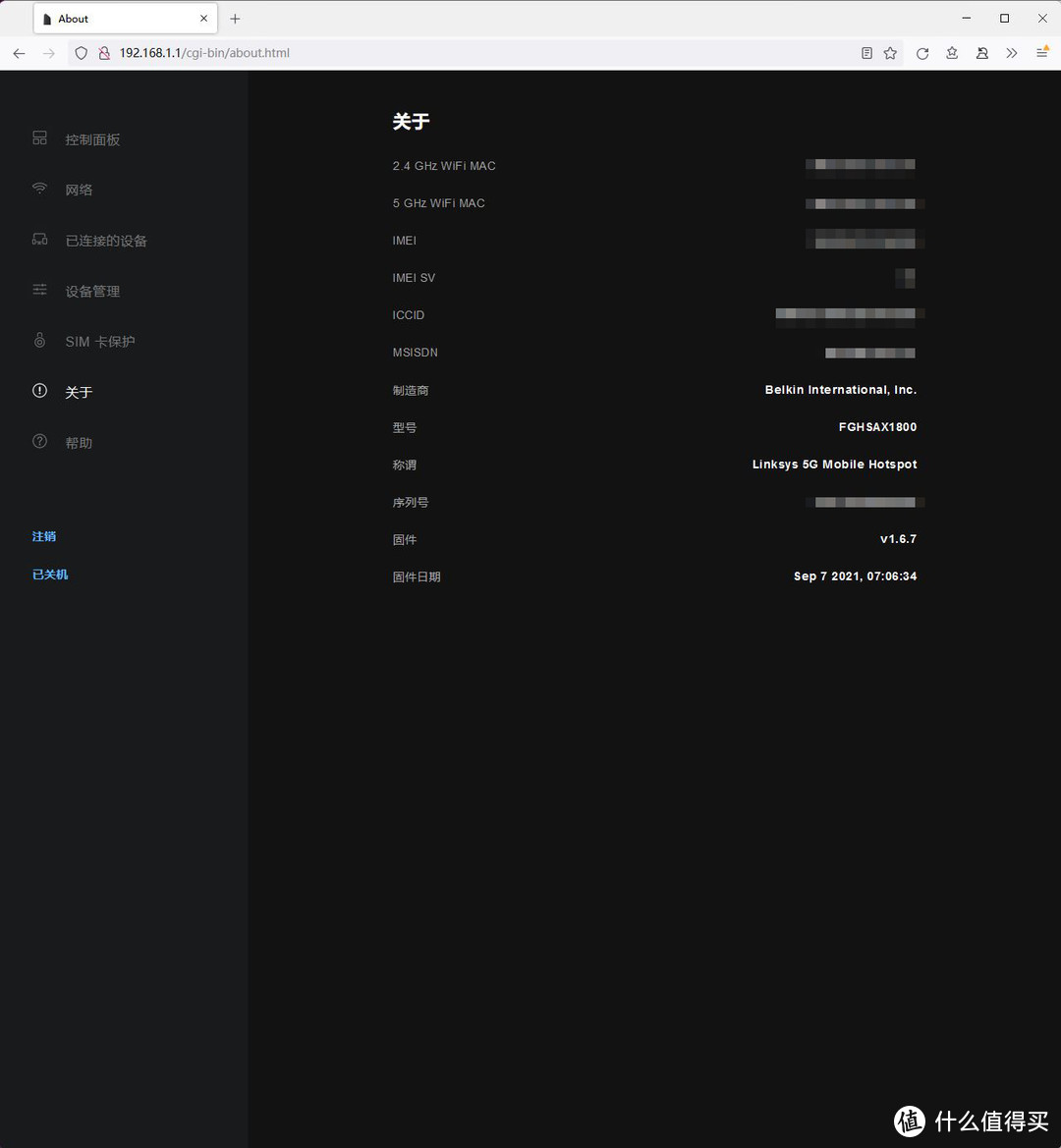Click Linksys 5G Mobile Hotspot text
1061x1148 pixels.
[x=834, y=465]
